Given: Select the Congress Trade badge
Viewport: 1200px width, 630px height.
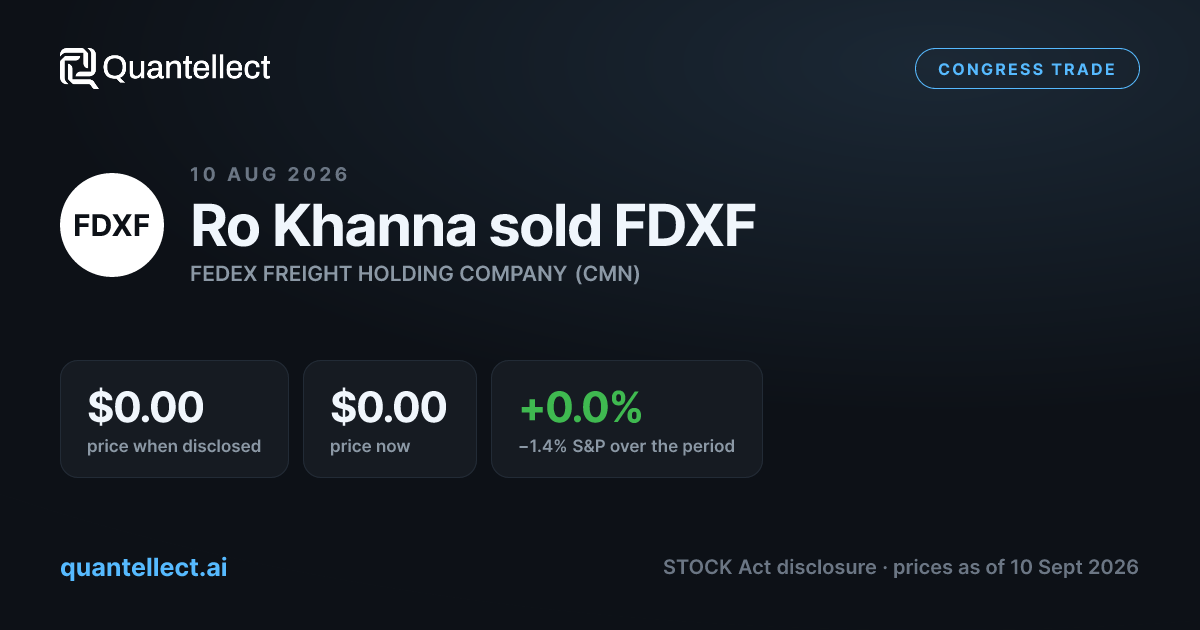Looking at the screenshot, I should click(1027, 69).
